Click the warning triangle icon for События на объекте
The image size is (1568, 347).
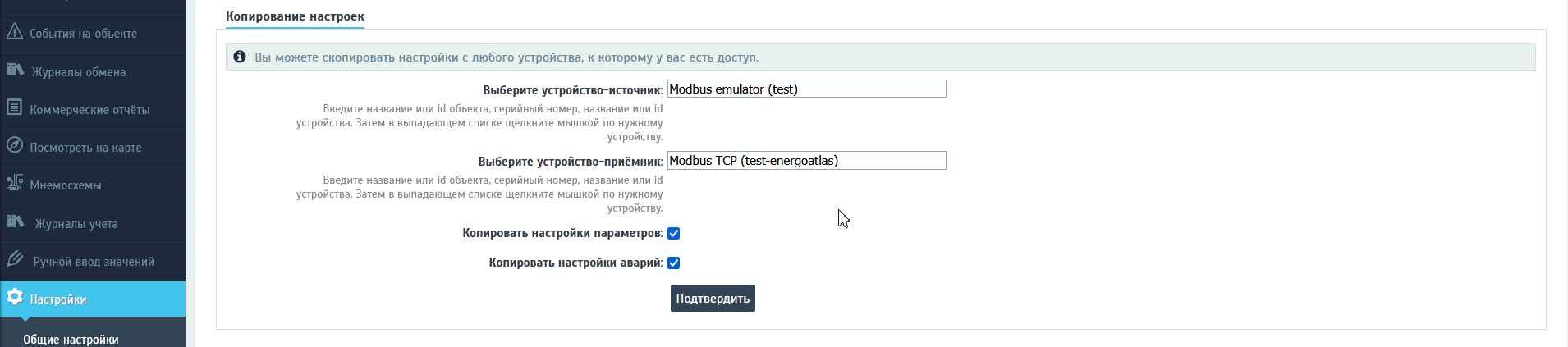[14, 32]
